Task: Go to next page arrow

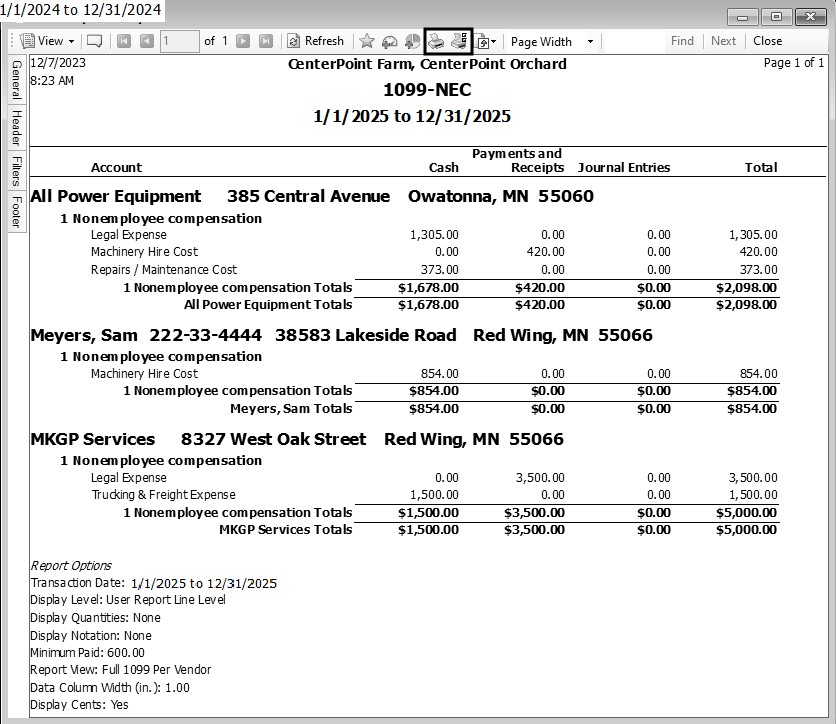Action: [x=243, y=41]
